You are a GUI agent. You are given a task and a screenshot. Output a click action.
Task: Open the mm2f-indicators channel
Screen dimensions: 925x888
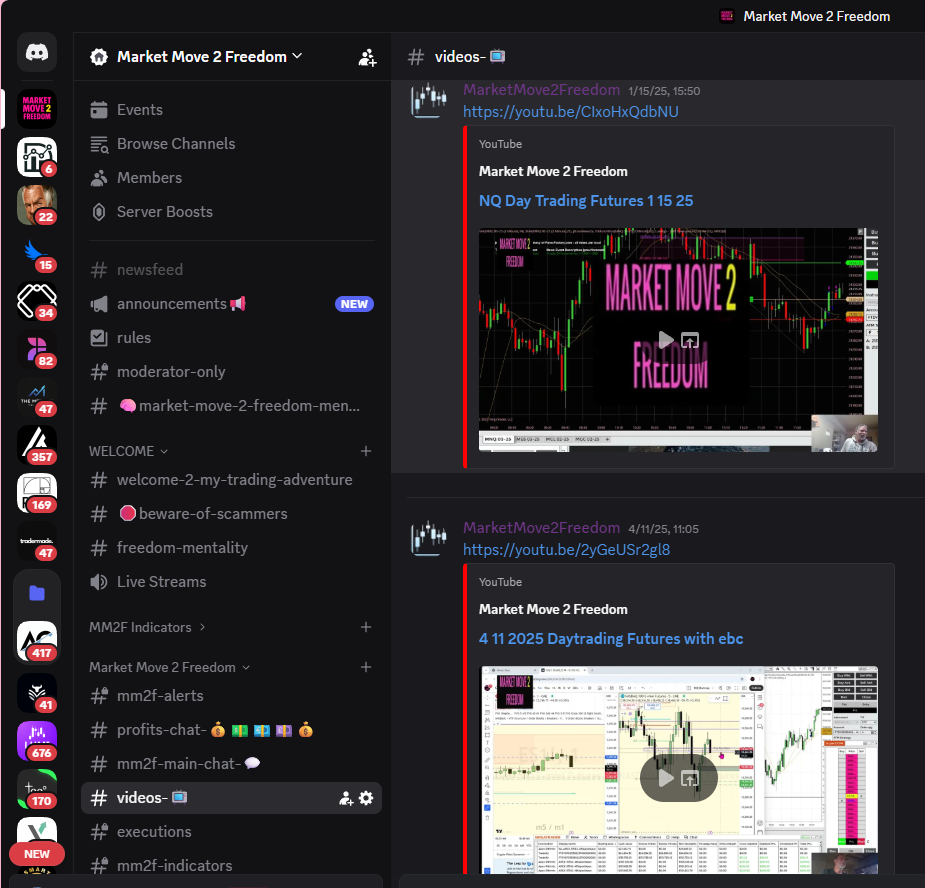tap(231, 866)
